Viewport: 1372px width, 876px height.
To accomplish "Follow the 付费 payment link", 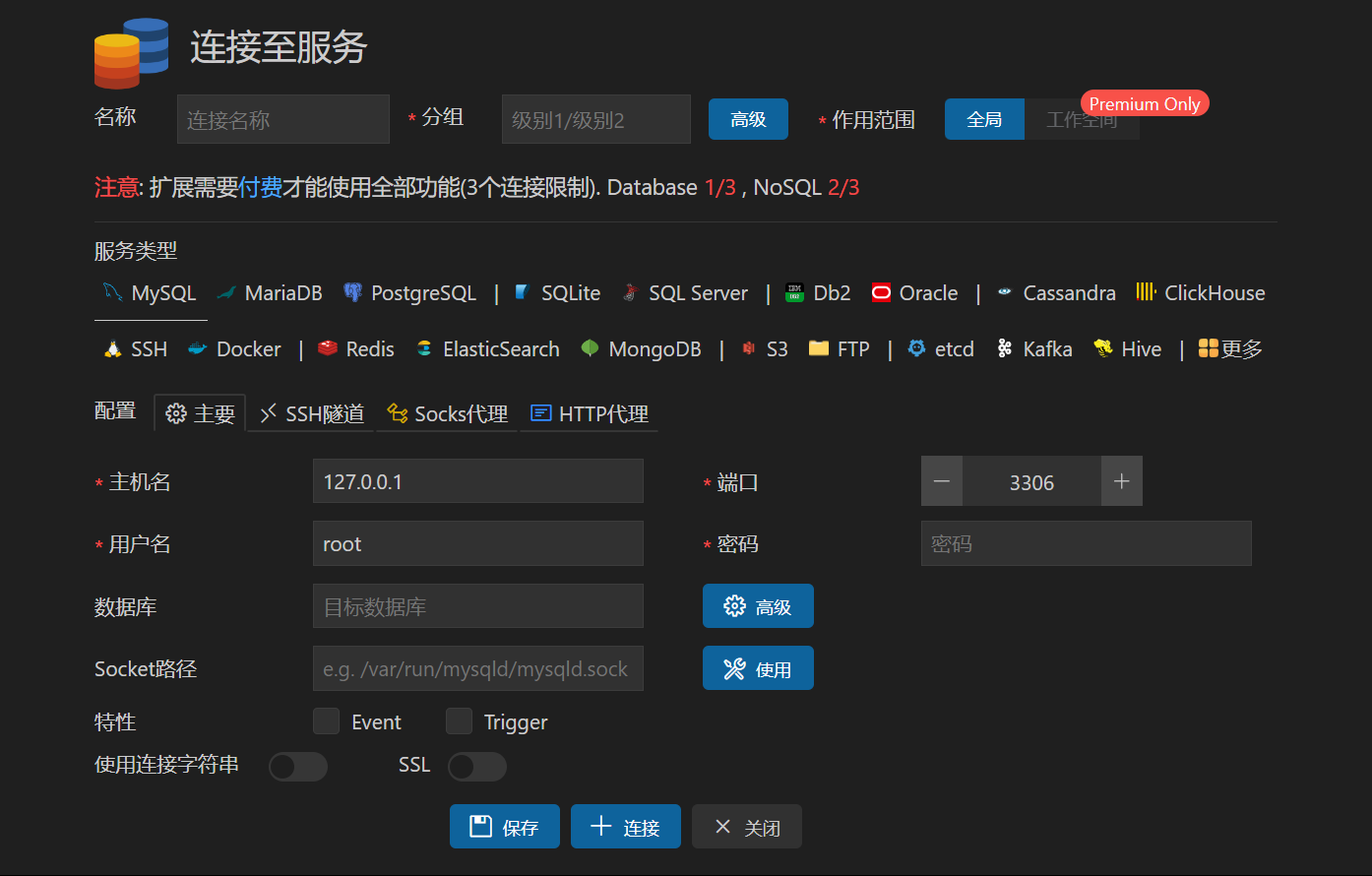I will (x=261, y=187).
